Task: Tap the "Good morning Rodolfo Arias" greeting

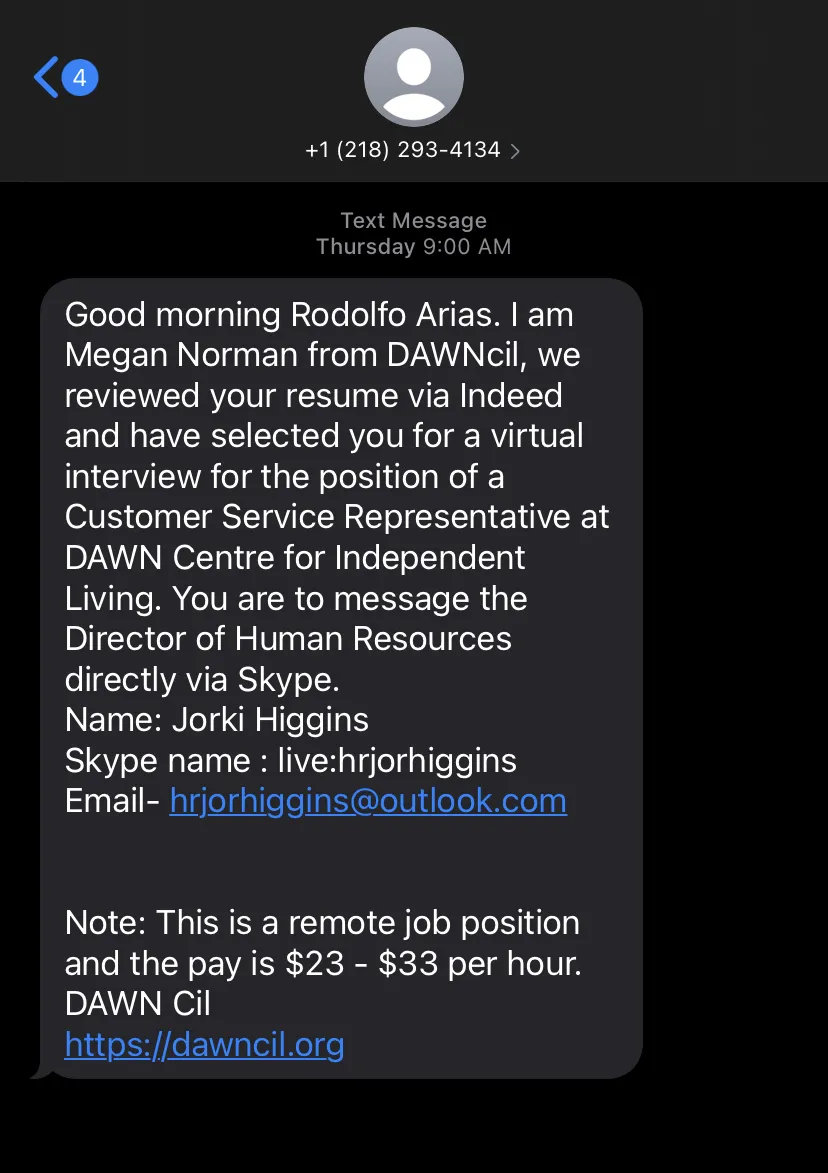Action: pos(282,315)
